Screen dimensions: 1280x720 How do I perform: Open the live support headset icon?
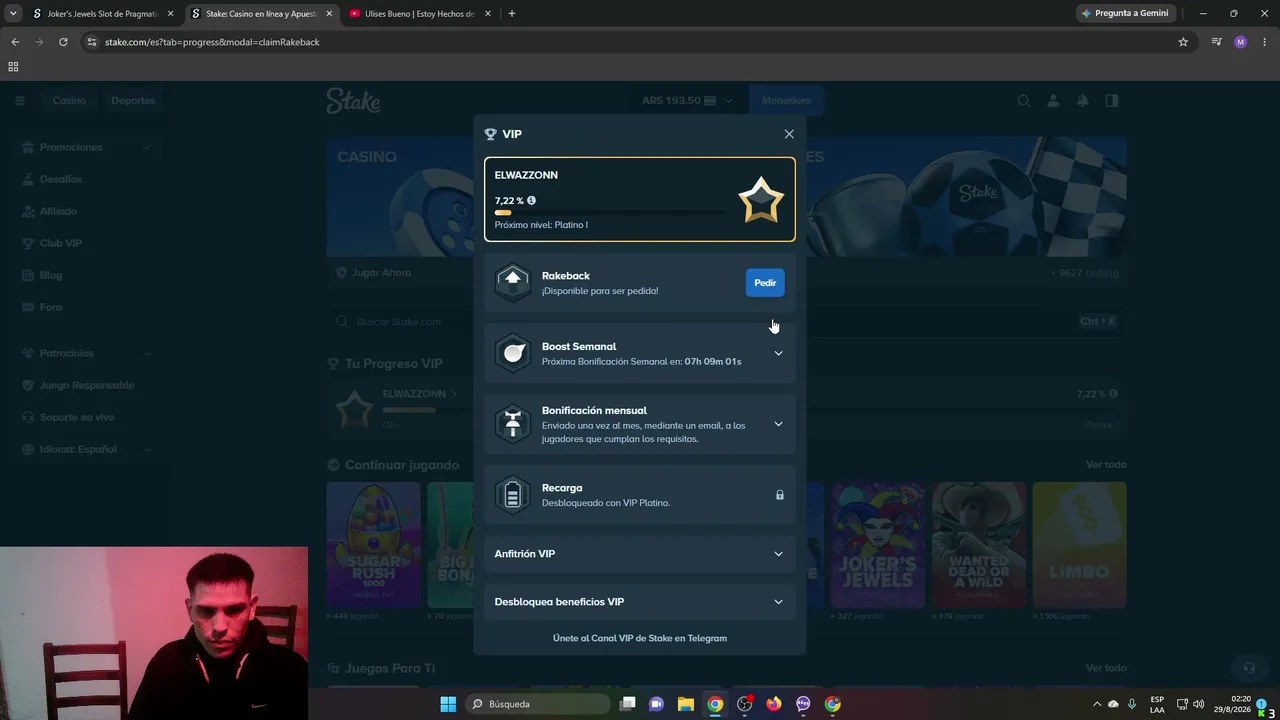click(1249, 667)
